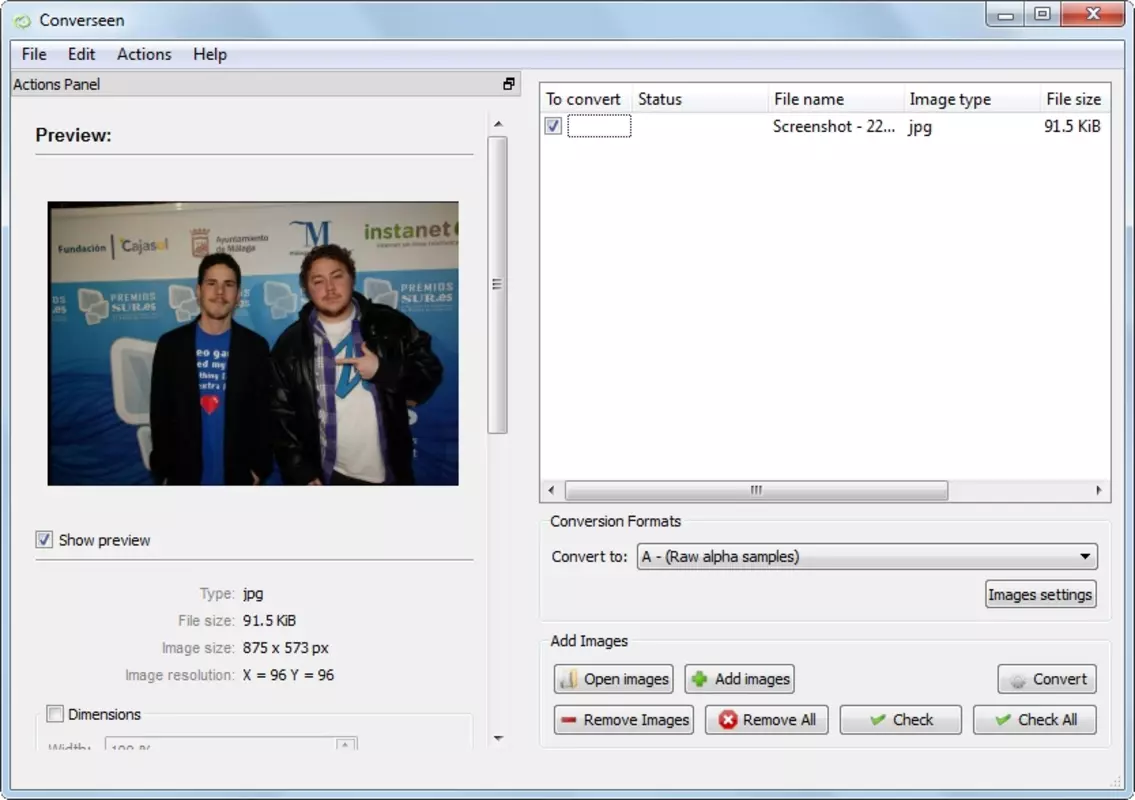This screenshot has height=800, width=1135.
Task: Select the 'Screenshot - 22...' file name cell
Action: coord(833,126)
